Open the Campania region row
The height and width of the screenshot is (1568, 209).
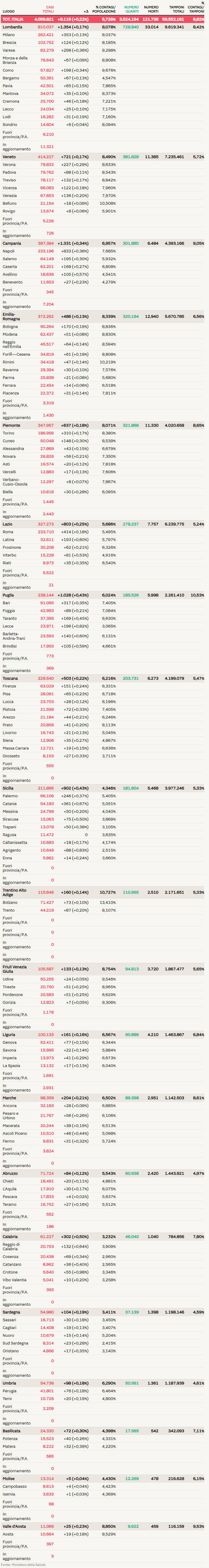point(12,243)
